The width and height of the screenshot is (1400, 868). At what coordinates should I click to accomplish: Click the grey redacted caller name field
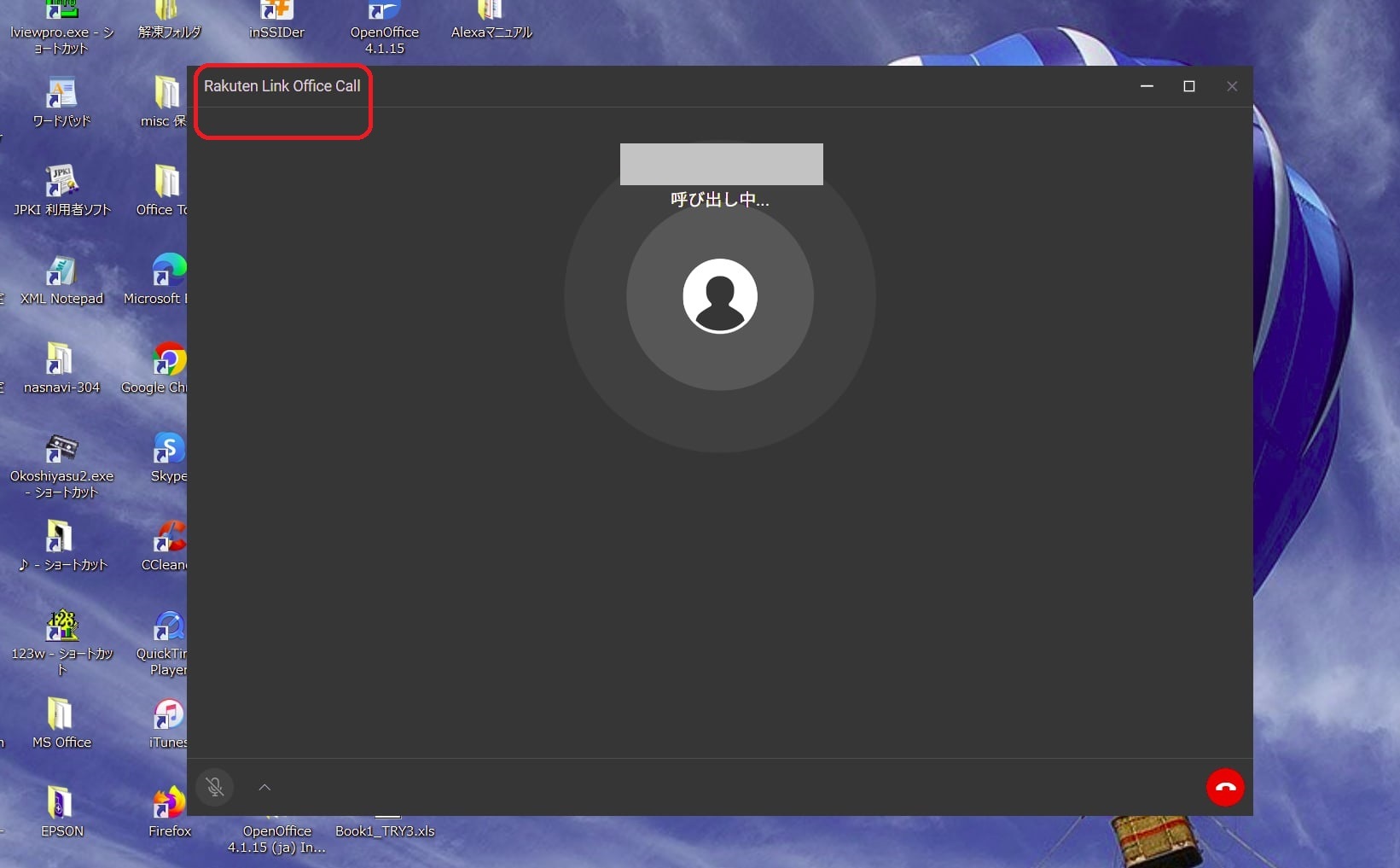coord(721,164)
